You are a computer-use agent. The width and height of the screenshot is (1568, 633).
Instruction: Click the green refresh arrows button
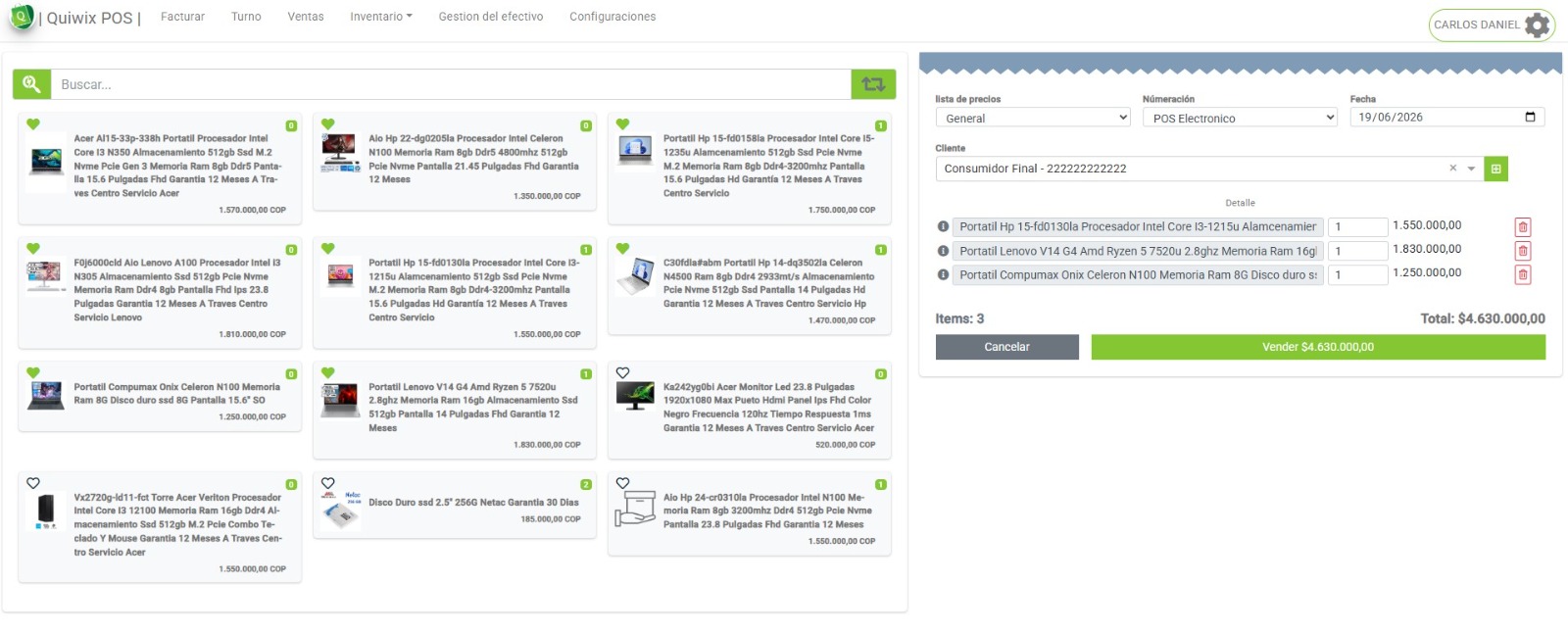coord(873,84)
